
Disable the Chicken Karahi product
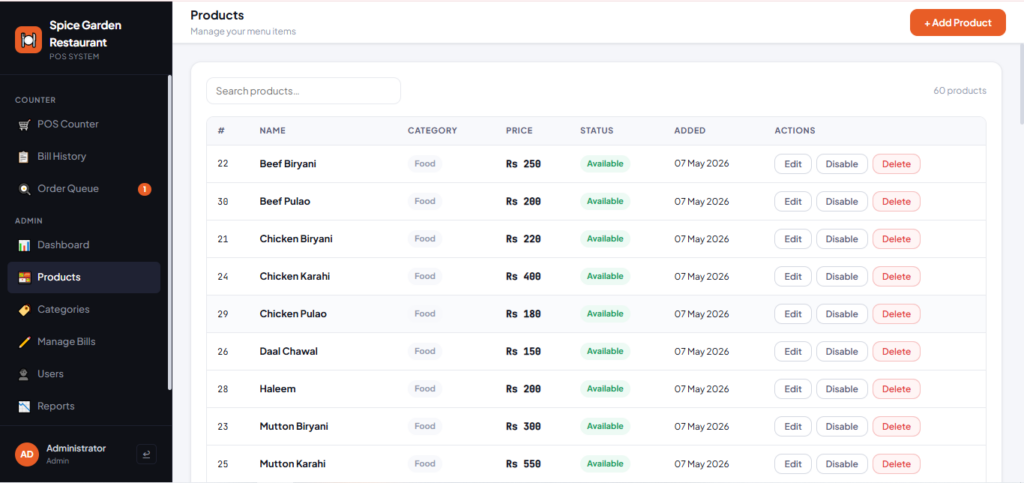click(x=842, y=277)
